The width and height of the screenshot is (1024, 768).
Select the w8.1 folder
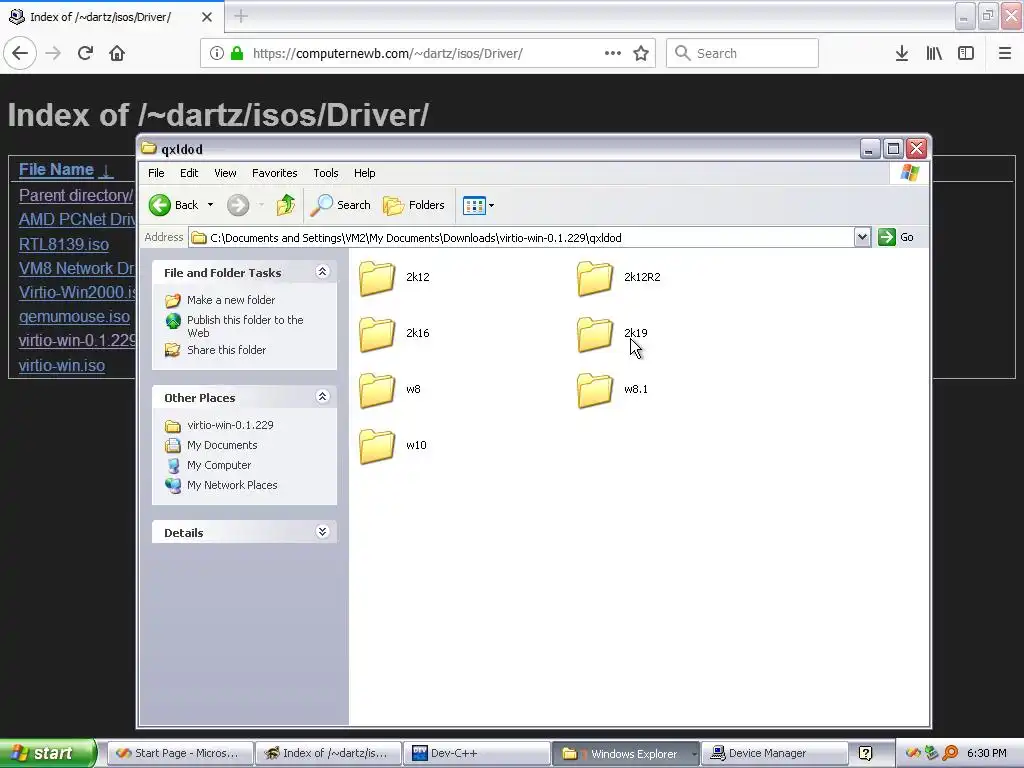point(613,390)
